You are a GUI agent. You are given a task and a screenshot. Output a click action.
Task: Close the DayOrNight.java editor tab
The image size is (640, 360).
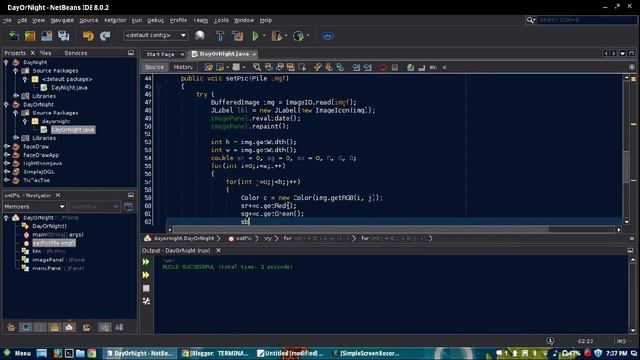point(254,54)
